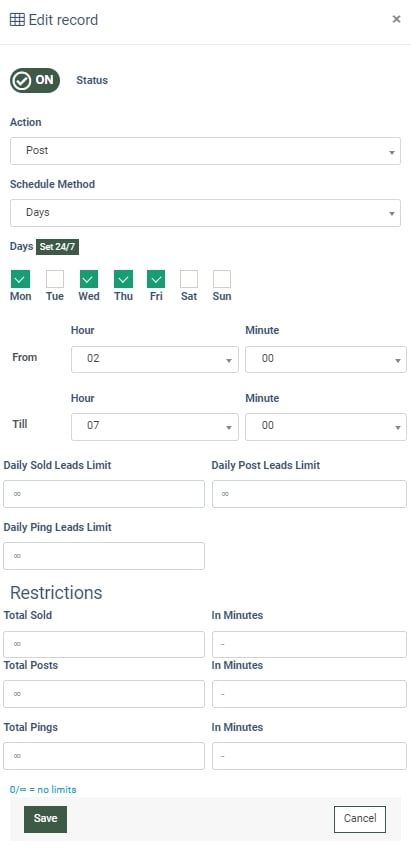Check the Tue checkbox
This screenshot has width=411, height=851.
click(x=55, y=279)
